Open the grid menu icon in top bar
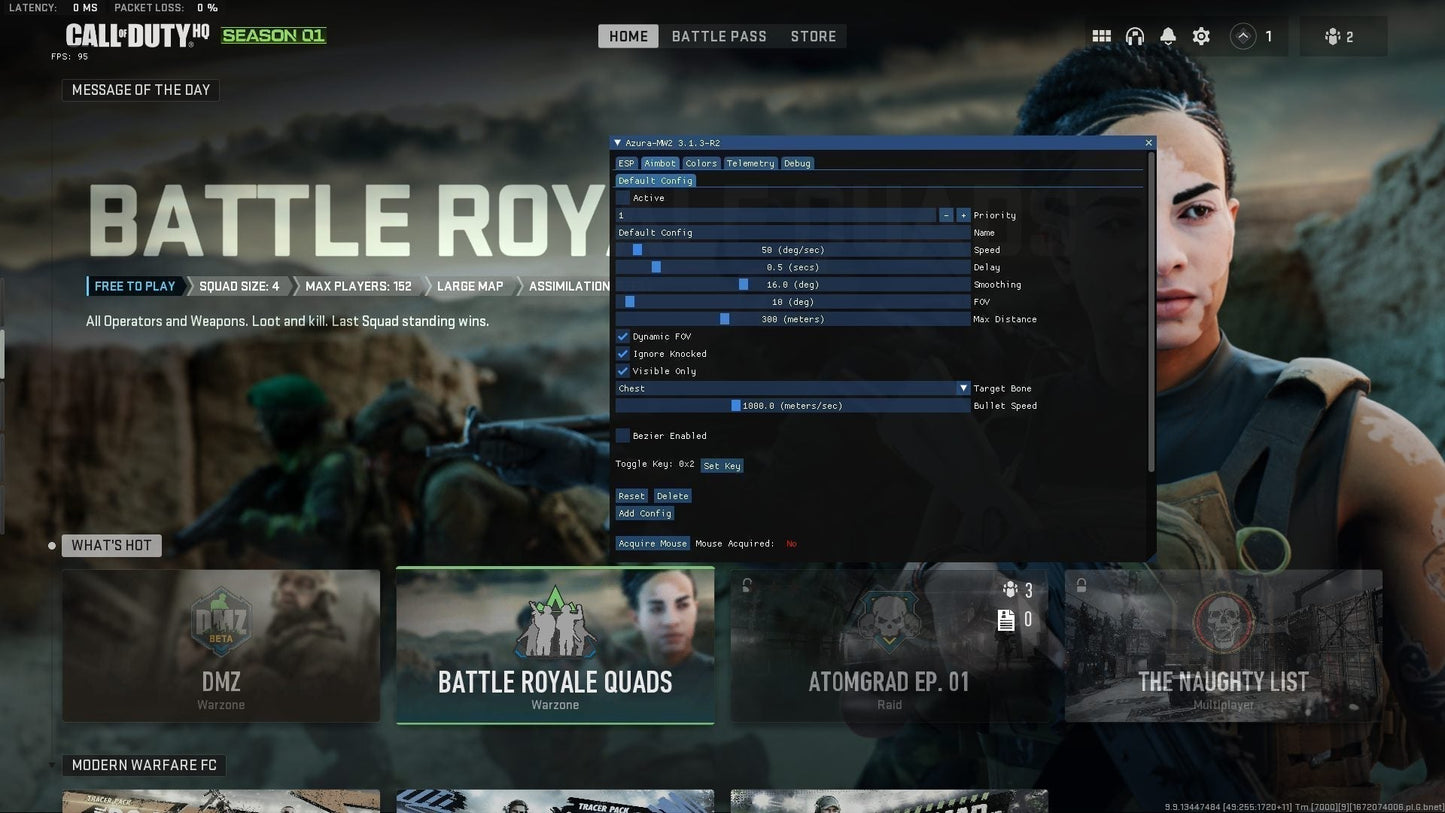The image size is (1445, 813). pyautogui.click(x=1101, y=36)
